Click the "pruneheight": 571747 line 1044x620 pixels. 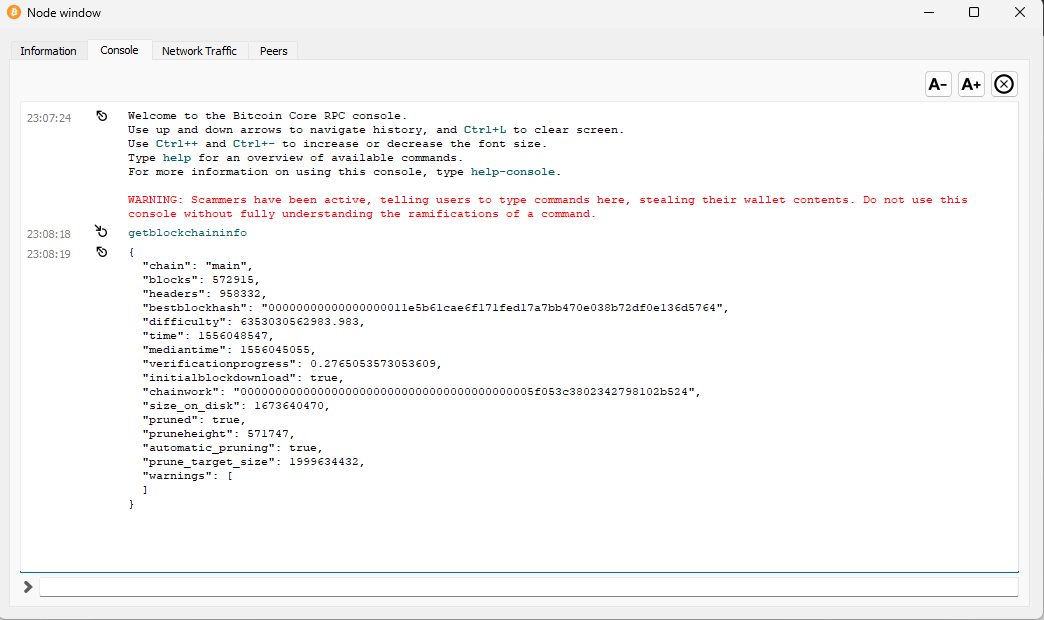pyautogui.click(x=218, y=434)
